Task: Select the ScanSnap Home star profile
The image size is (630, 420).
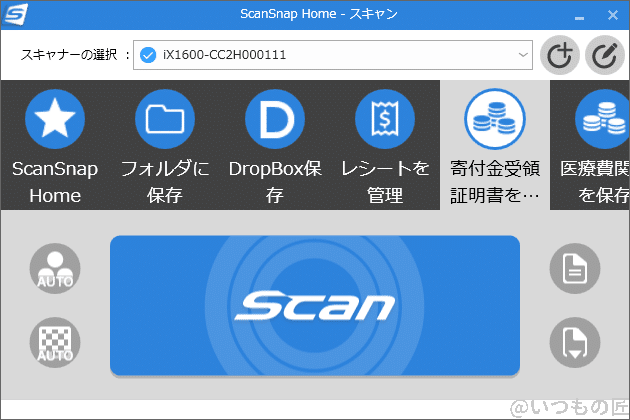Action: 54,119
